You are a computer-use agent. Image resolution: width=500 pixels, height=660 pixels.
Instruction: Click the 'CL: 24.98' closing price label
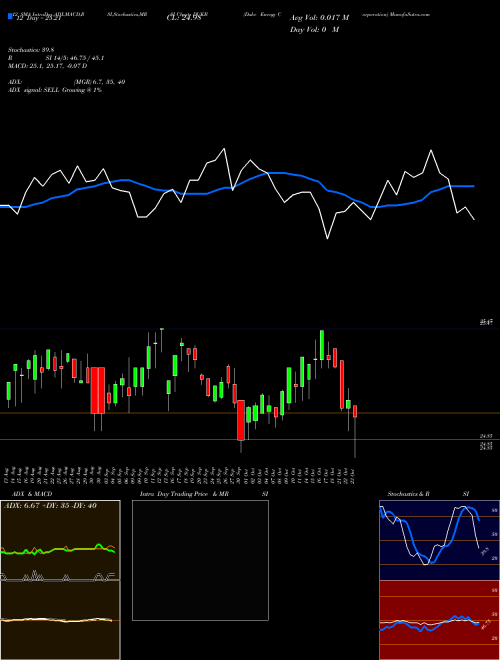(184, 18)
